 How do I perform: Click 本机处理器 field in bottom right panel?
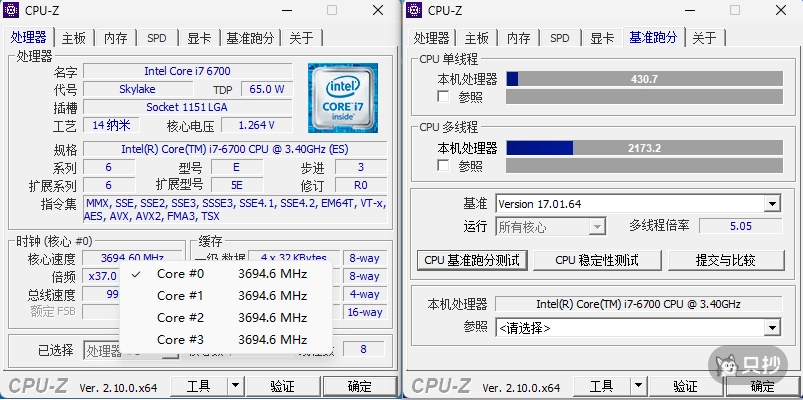click(x=639, y=304)
